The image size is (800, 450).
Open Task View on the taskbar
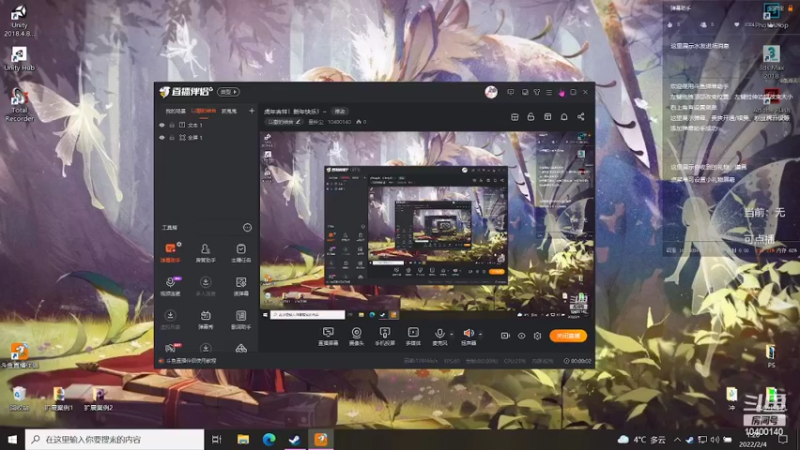(x=217, y=439)
